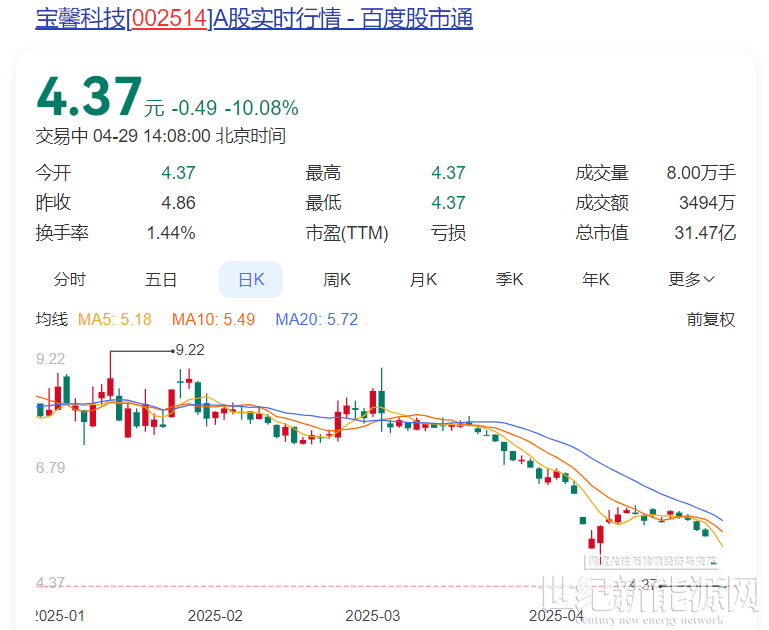The width and height of the screenshot is (769, 630).
Task: Click the 2025-03 date axis label
Action: [x=373, y=616]
